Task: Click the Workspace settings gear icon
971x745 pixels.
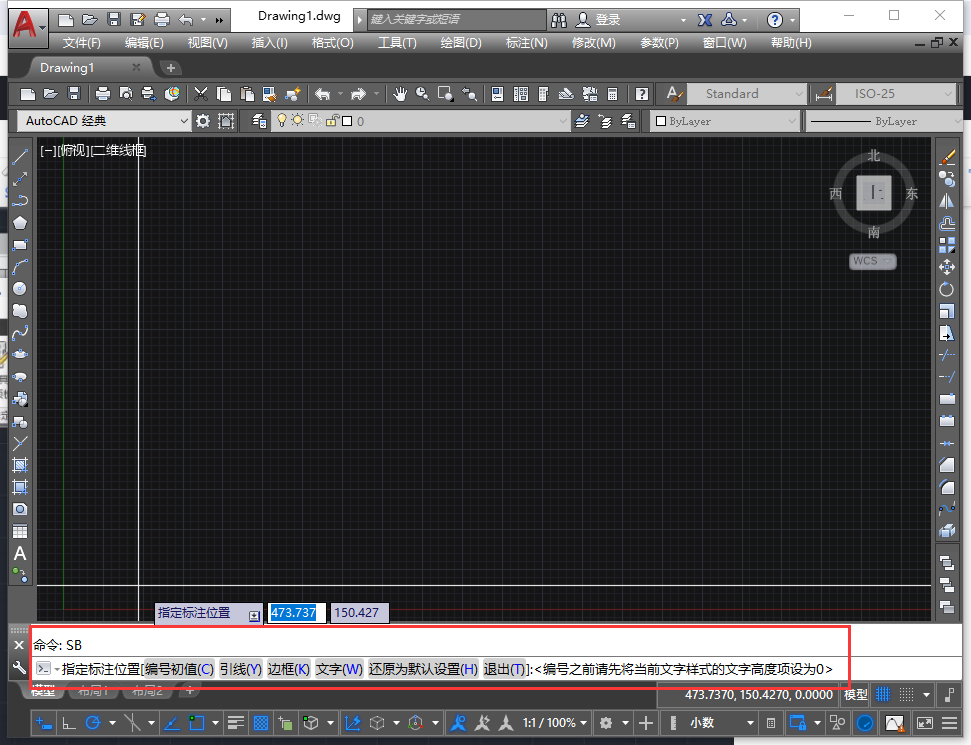Action: [203, 121]
